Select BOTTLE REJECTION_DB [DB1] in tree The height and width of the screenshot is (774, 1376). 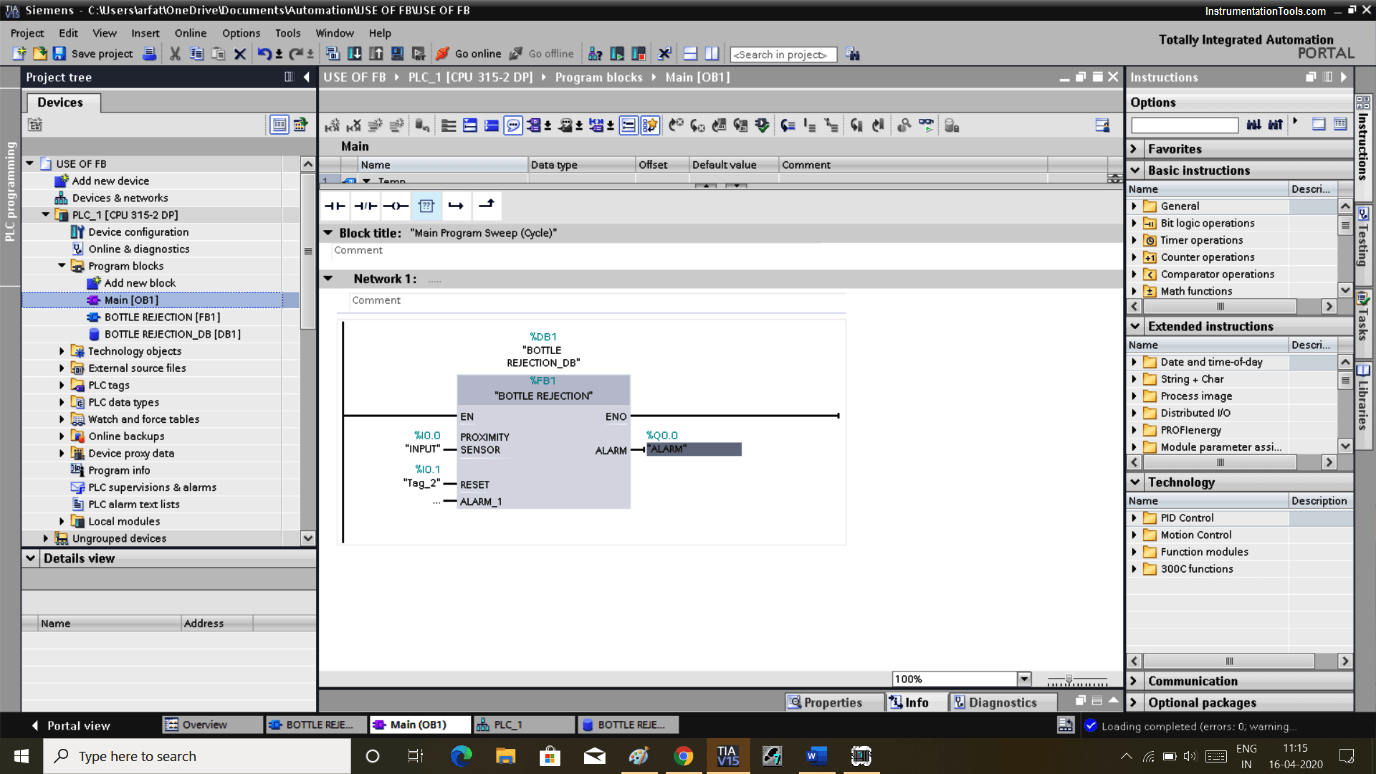(172, 334)
